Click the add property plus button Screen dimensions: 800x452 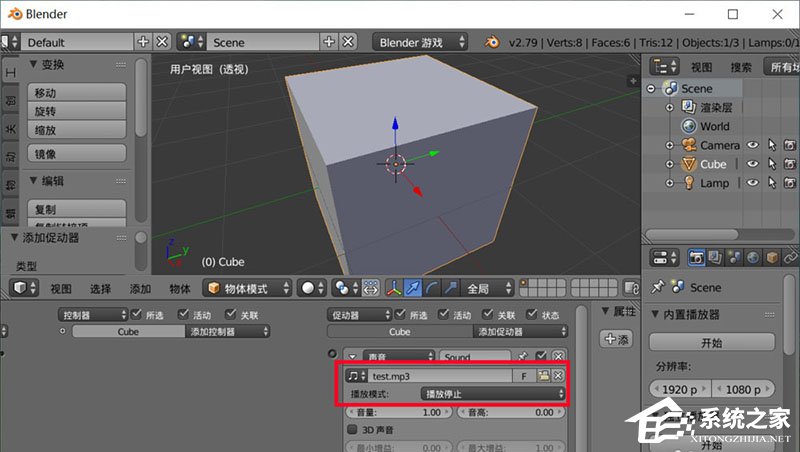[x=616, y=340]
